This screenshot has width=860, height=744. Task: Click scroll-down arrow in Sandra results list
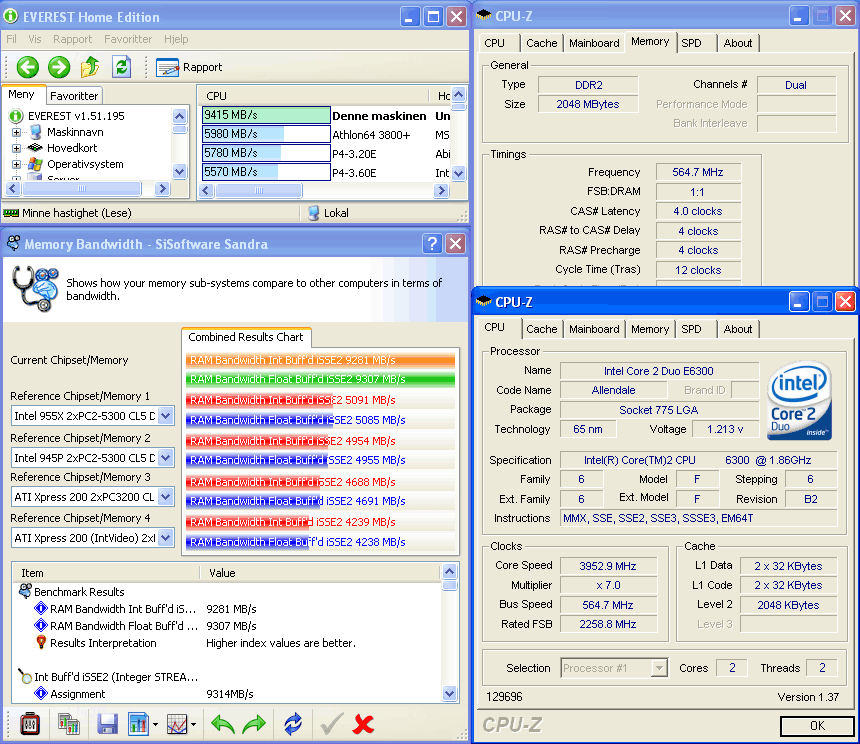(x=449, y=694)
